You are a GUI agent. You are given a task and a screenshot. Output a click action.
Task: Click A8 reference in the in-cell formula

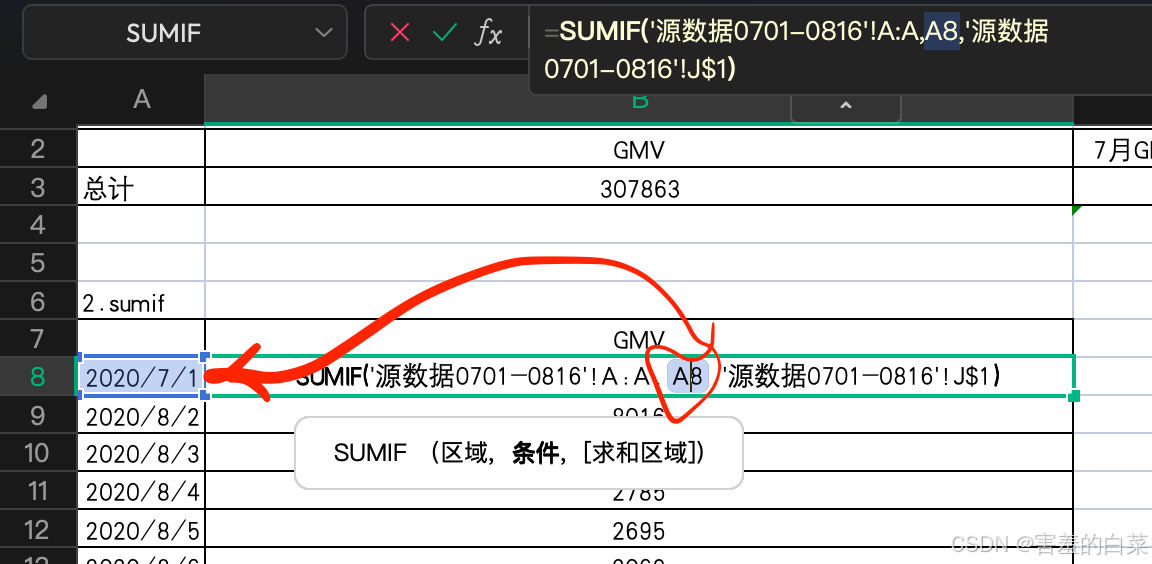click(x=688, y=377)
